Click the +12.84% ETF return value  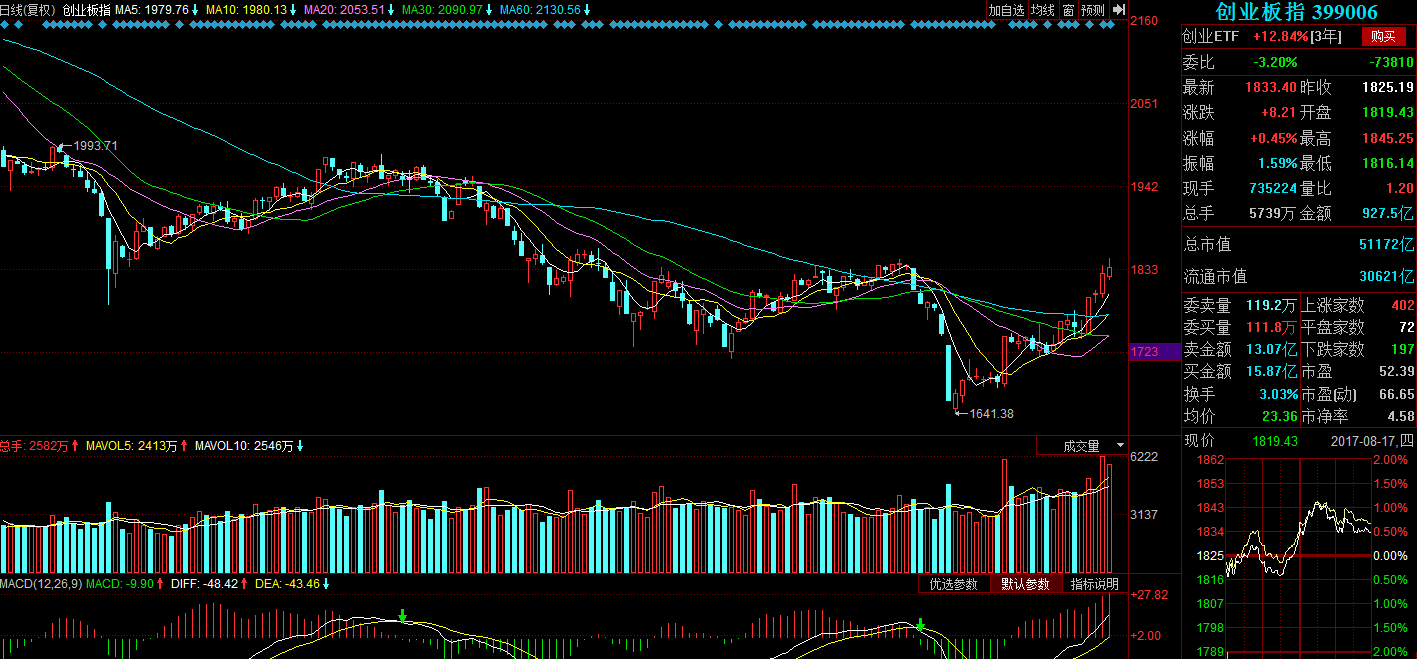pyautogui.click(x=1281, y=36)
